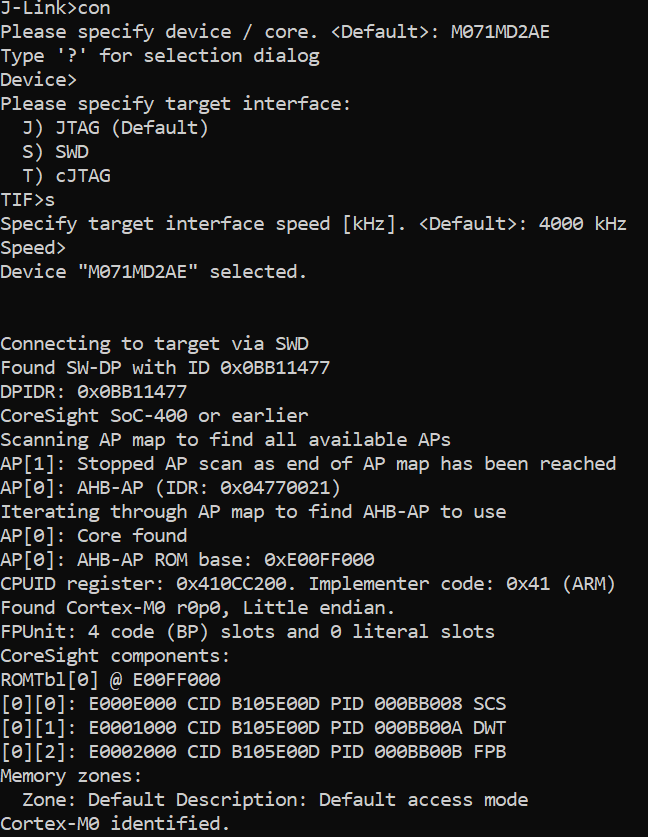Click the empty "Device>" prompt line
Viewport: 648px width, 837px height.
click(39, 80)
